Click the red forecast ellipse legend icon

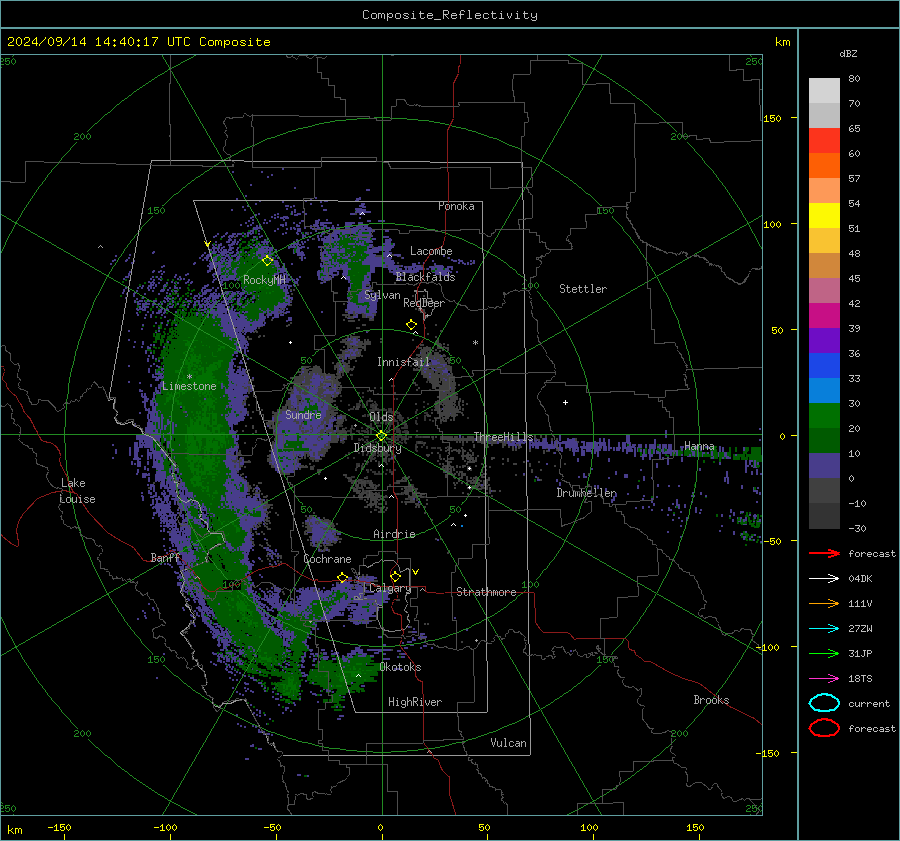[824, 728]
